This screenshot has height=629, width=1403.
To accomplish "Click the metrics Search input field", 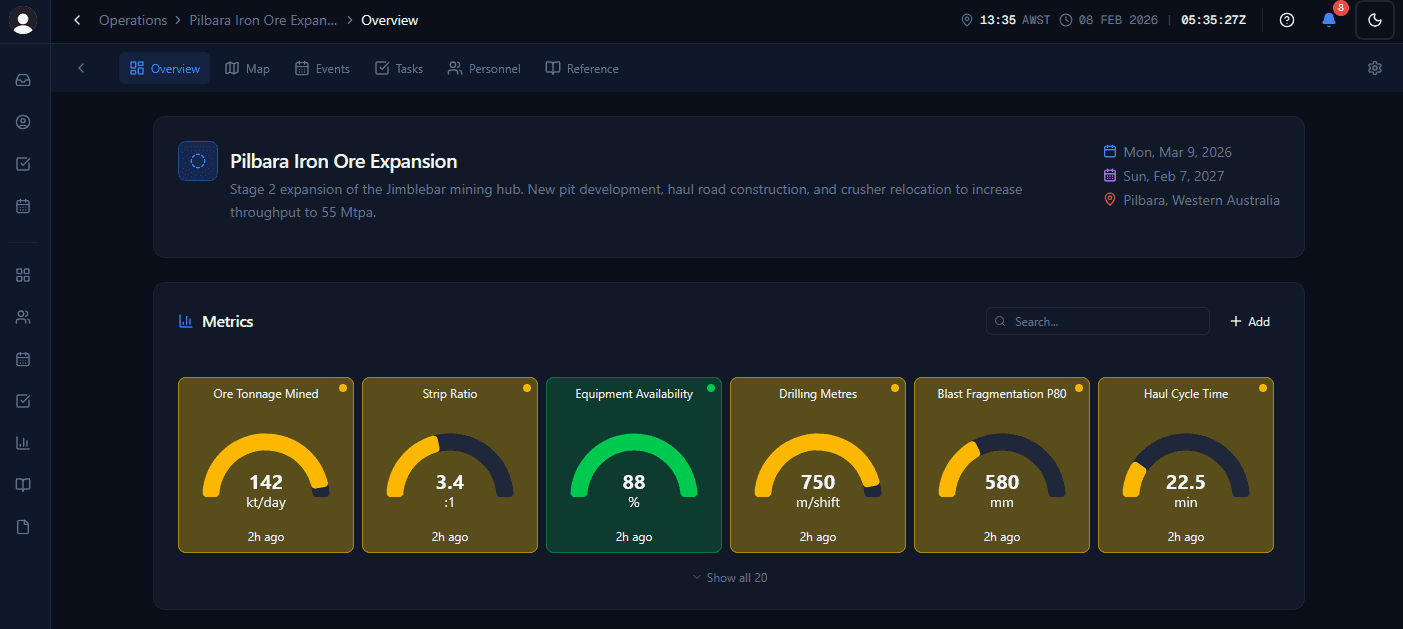I will point(1097,321).
